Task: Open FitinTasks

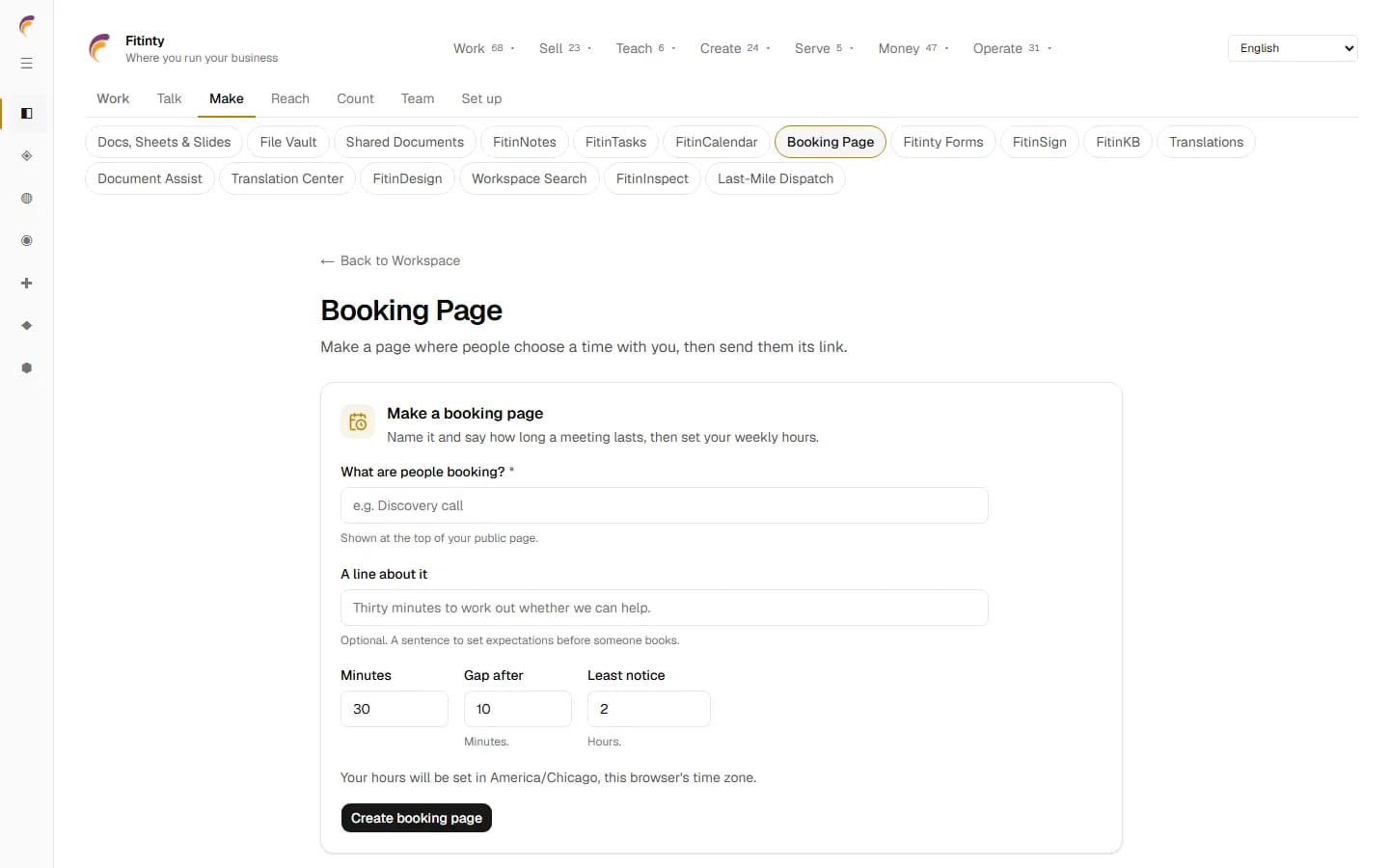Action: tap(616, 142)
